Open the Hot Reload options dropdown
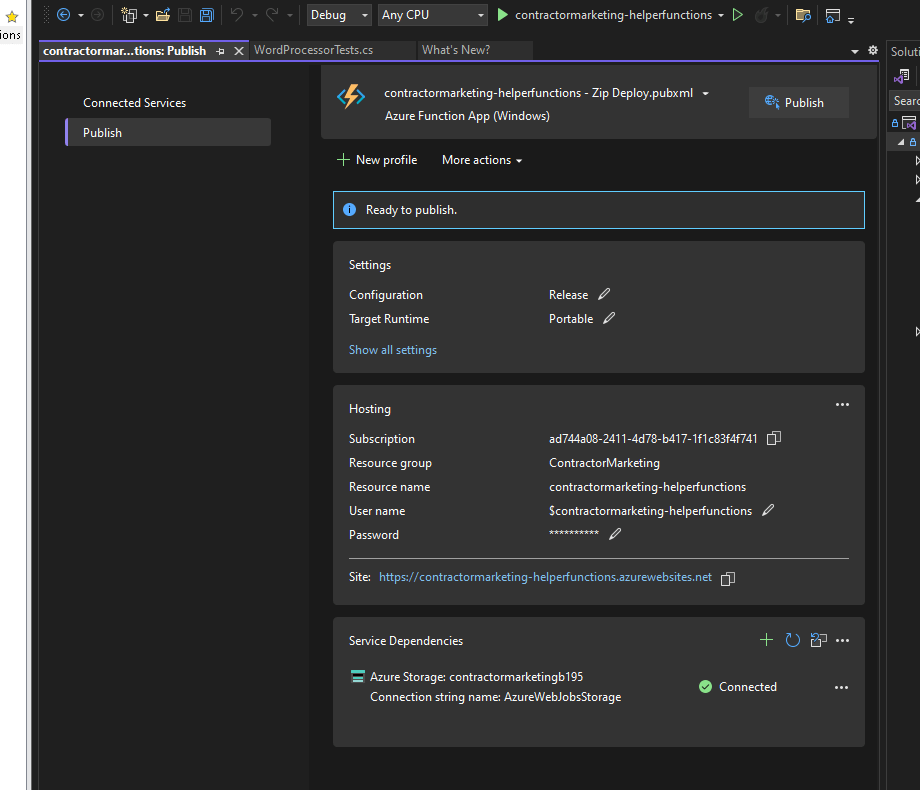Viewport: 920px width, 790px height. pos(778,15)
